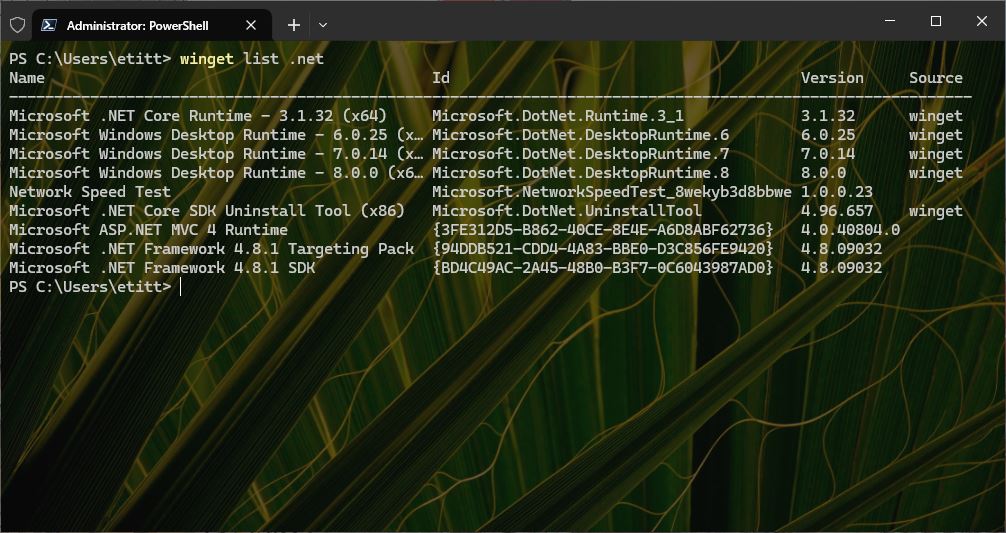Open a new tab with plus button
Viewport: 1006px width, 533px height.
pos(293,25)
